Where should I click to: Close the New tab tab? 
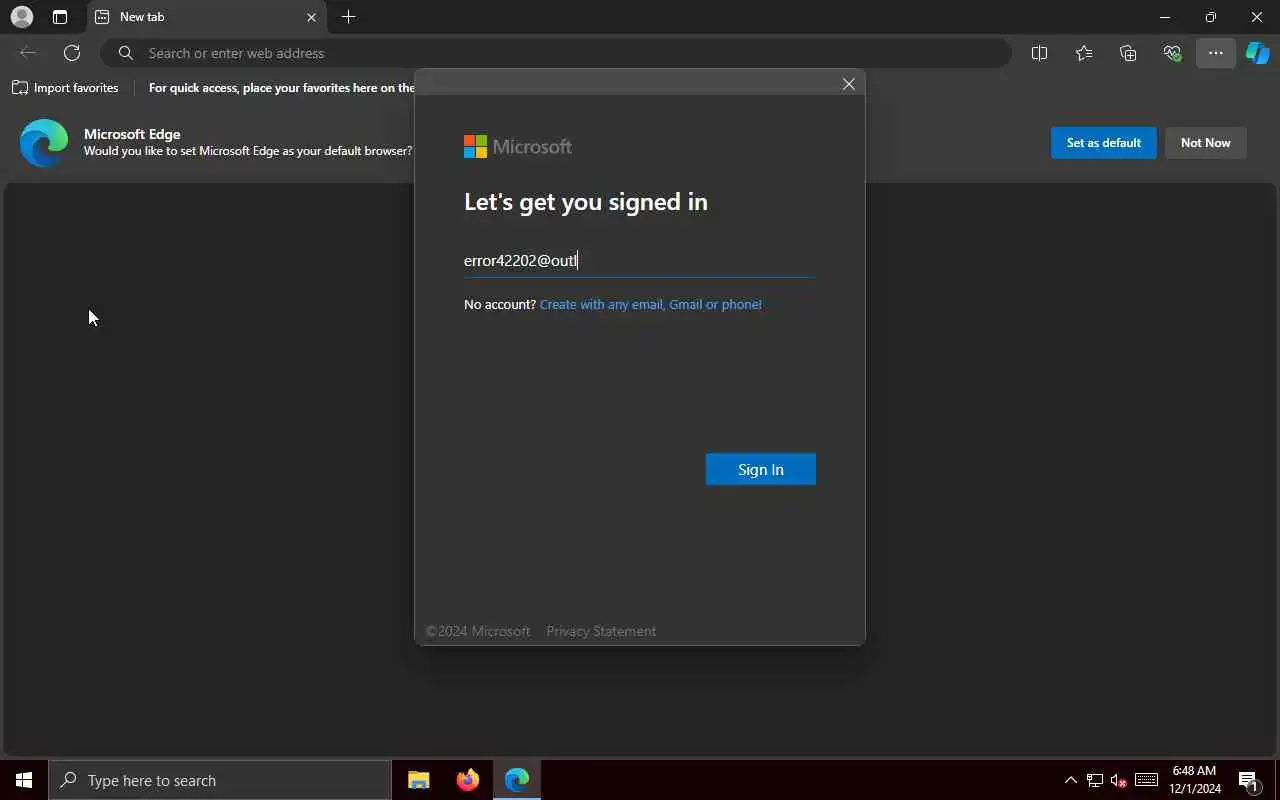pos(311,17)
